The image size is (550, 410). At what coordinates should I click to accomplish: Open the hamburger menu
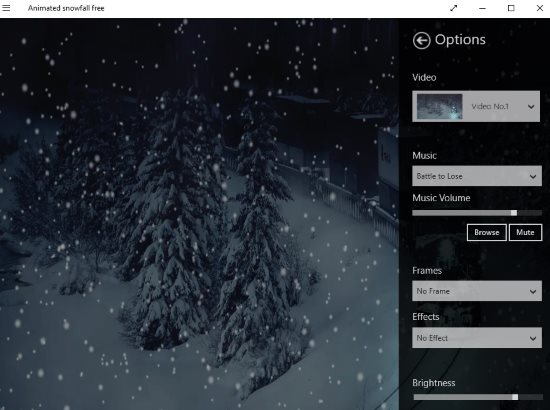(x=6, y=8)
